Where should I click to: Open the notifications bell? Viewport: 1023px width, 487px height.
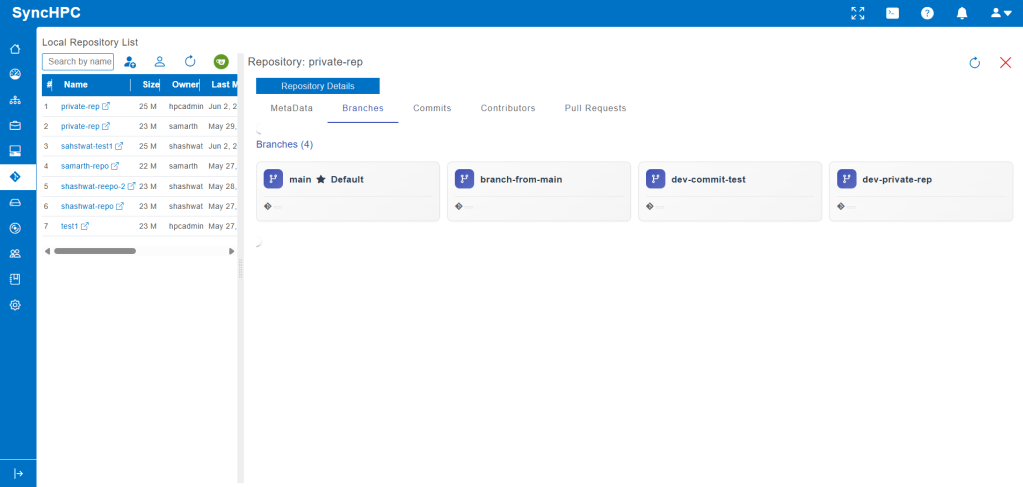pyautogui.click(x=962, y=13)
